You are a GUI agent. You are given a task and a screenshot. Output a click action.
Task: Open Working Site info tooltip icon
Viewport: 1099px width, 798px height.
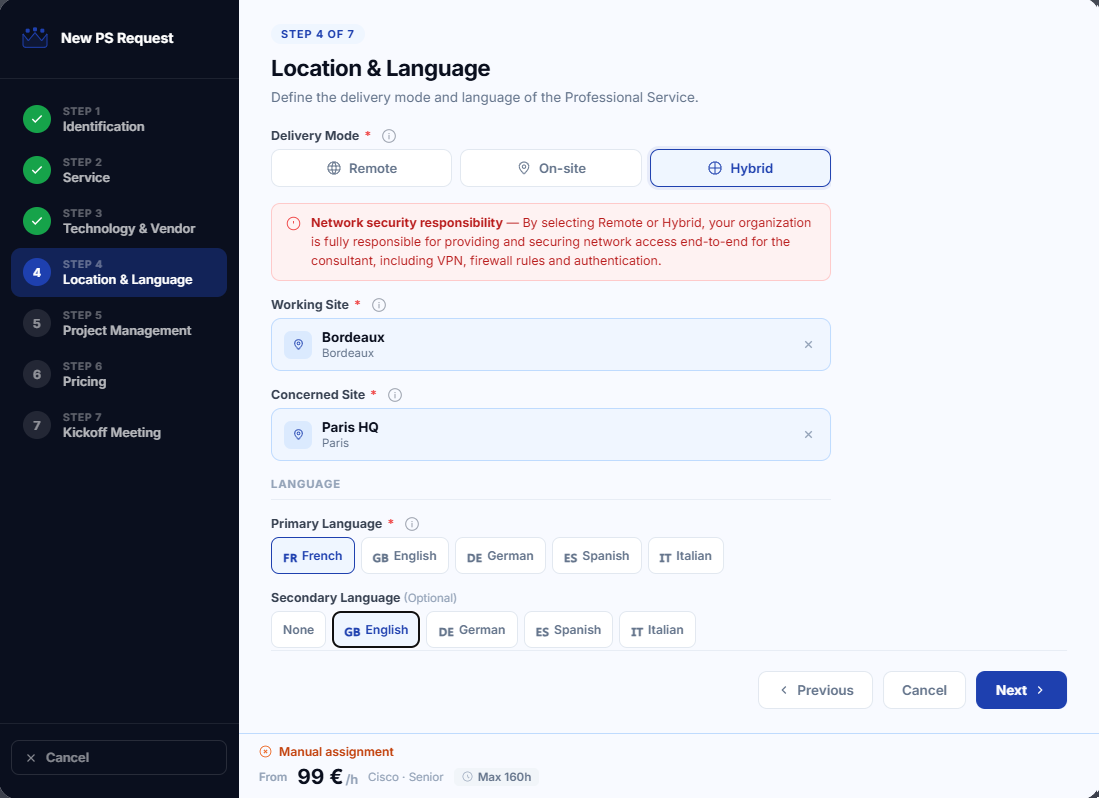[x=378, y=305]
